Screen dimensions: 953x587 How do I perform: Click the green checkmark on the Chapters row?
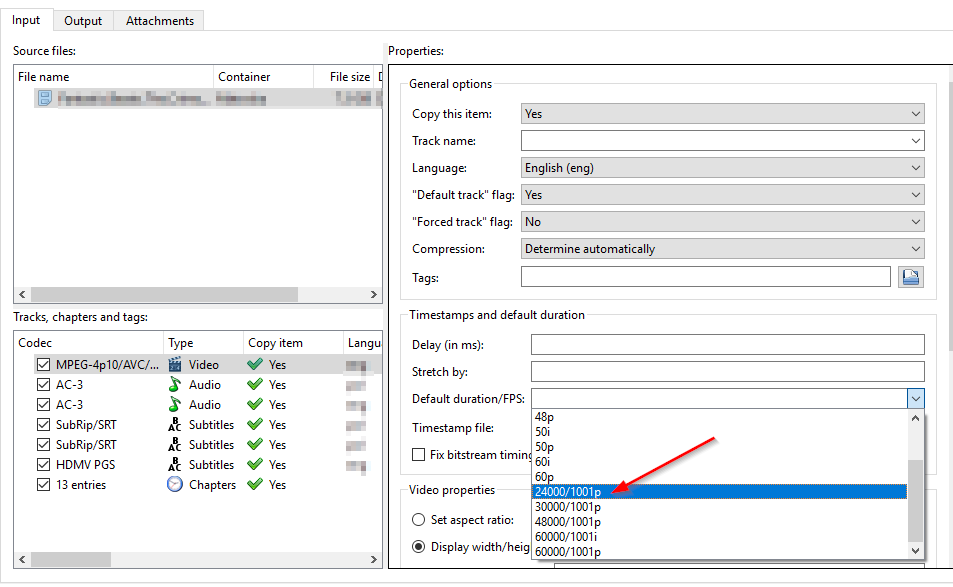pyautogui.click(x=253, y=484)
